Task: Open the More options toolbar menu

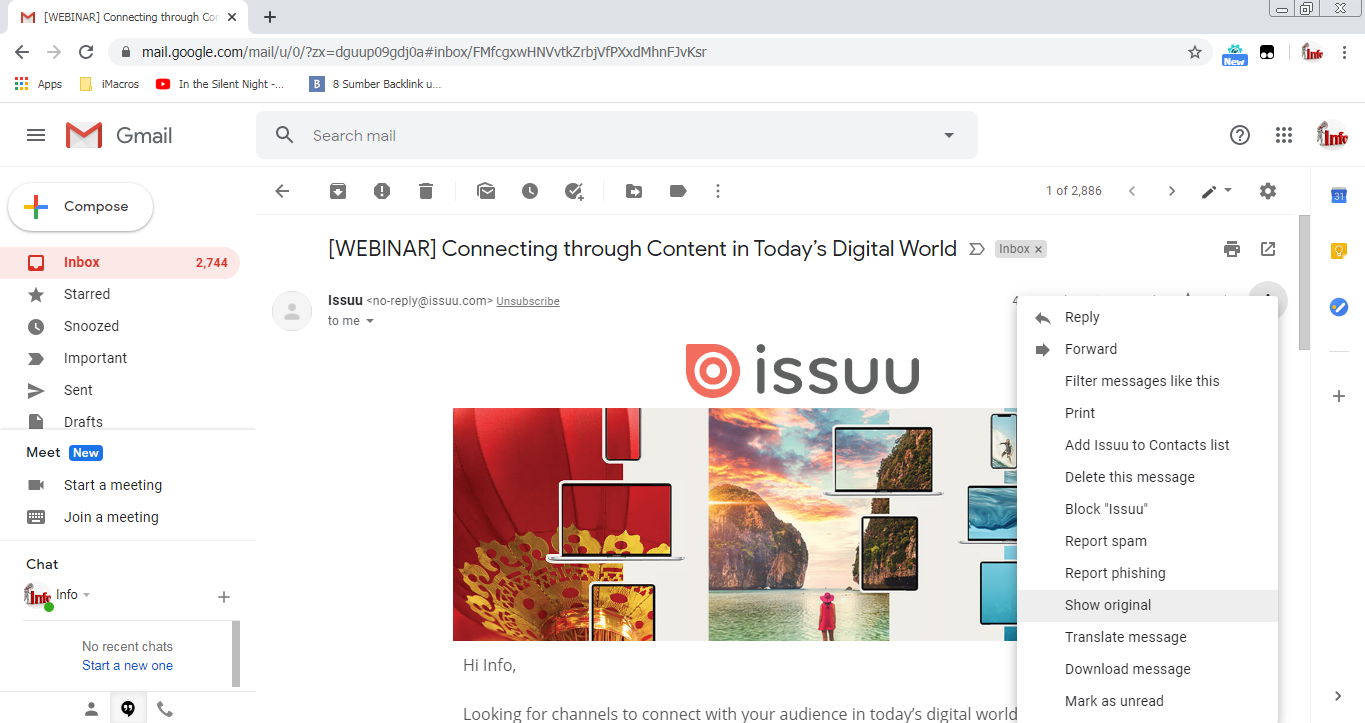Action: [x=718, y=191]
